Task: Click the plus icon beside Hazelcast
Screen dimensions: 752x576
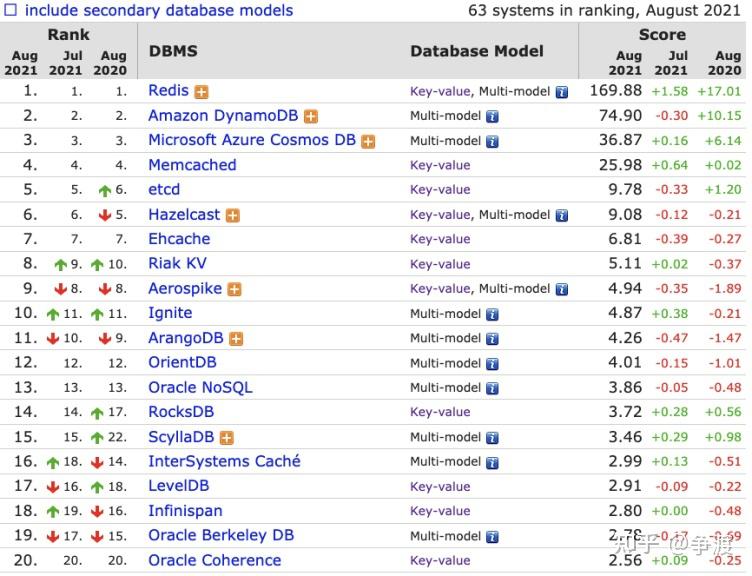Action: coord(233,216)
